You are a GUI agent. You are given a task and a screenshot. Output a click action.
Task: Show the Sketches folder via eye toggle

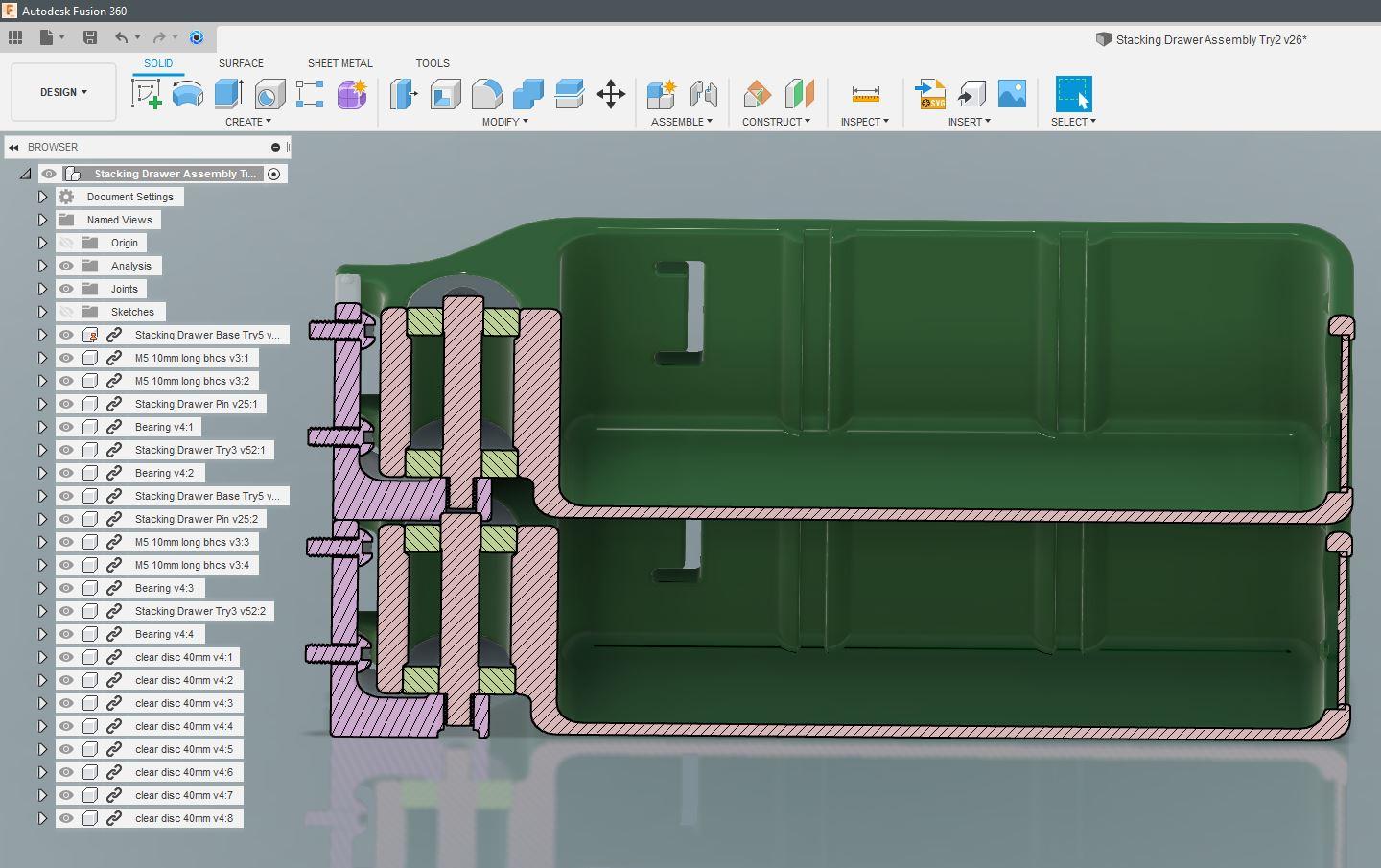point(65,312)
